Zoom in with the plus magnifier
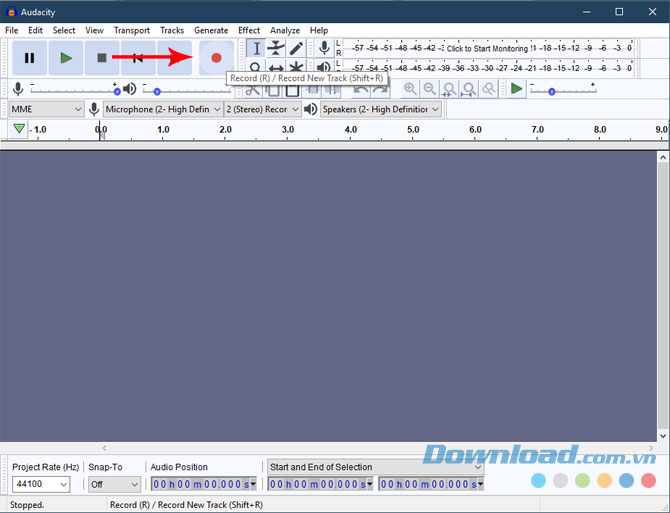670x513 pixels. (x=410, y=89)
